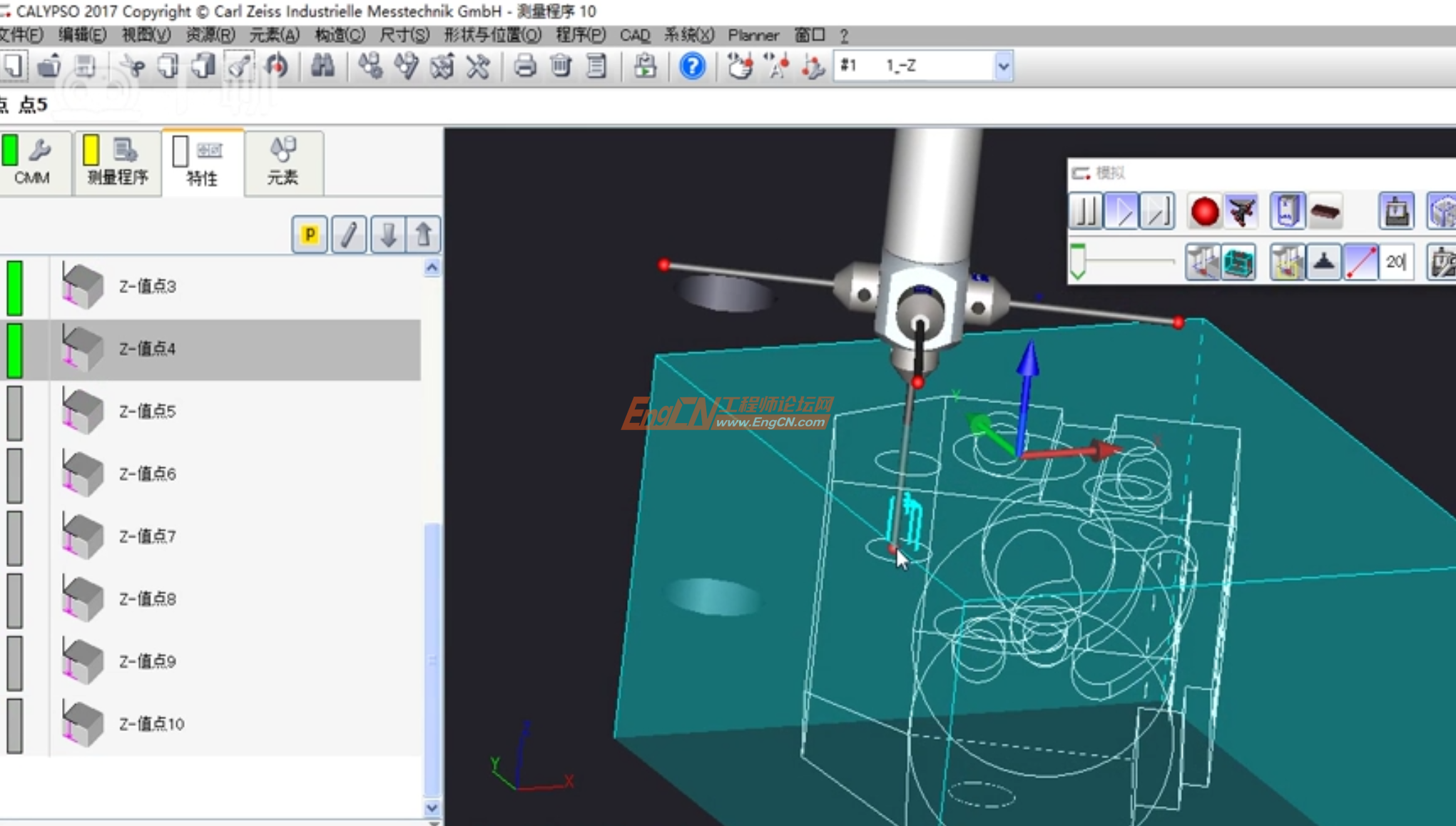
Task: Click the simulation speed slider handle
Action: 1077,262
